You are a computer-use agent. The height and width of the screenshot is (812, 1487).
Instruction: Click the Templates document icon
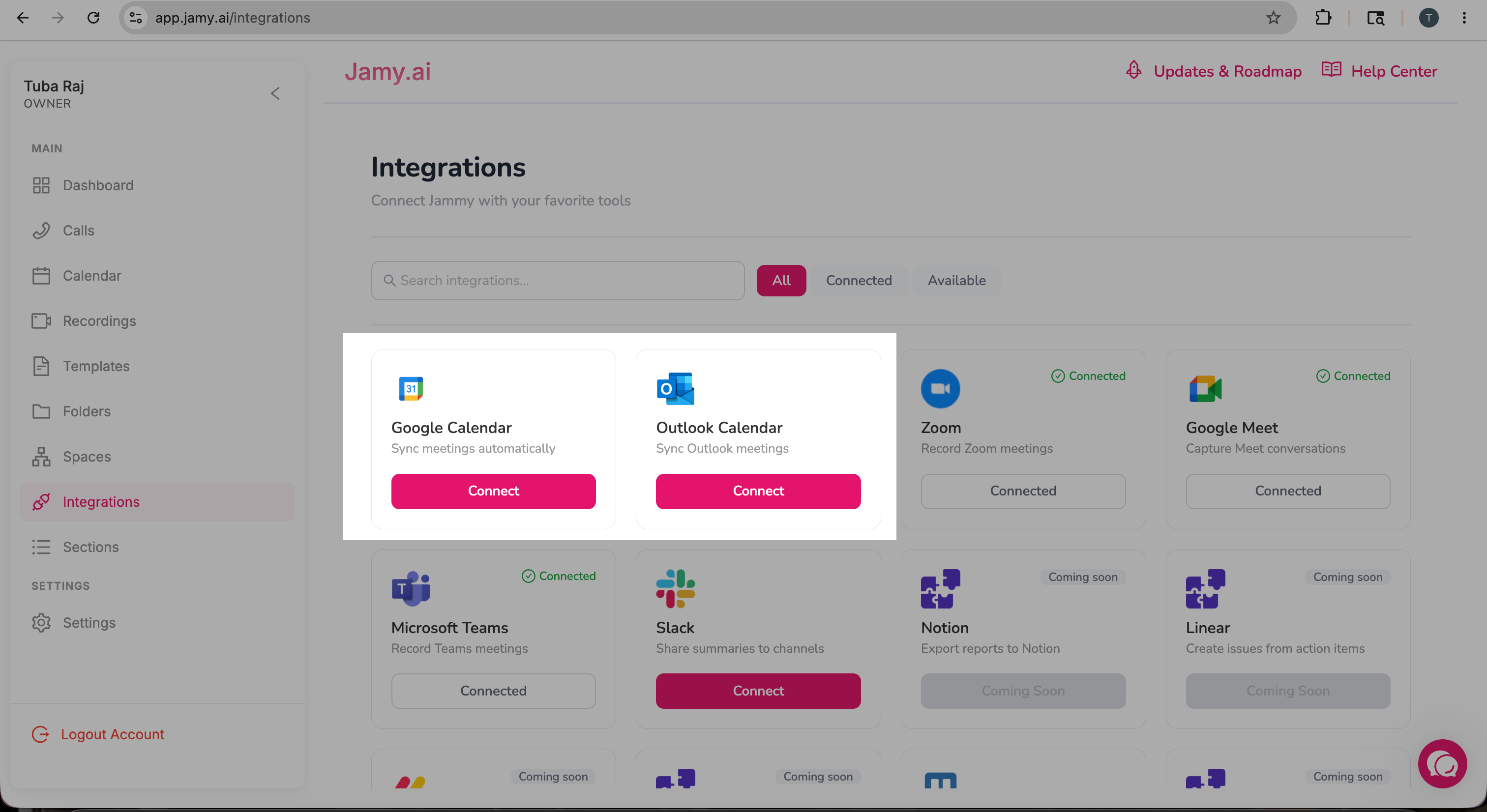coord(41,366)
